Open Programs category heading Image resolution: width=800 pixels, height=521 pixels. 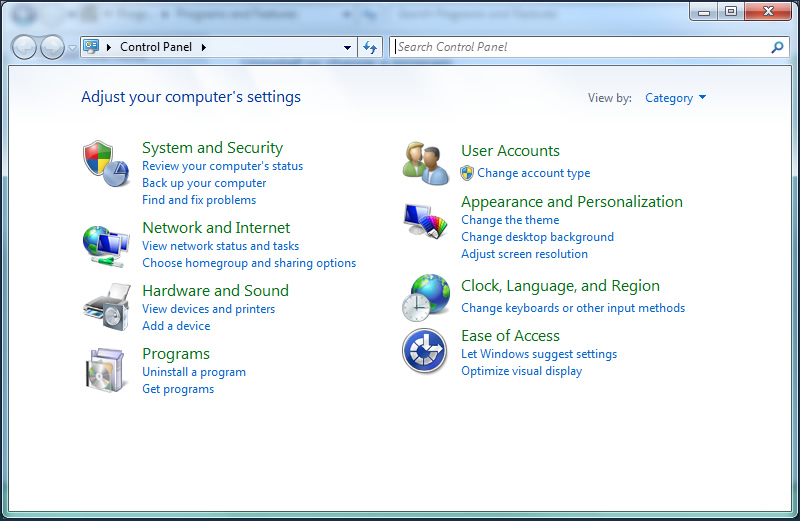(x=176, y=354)
